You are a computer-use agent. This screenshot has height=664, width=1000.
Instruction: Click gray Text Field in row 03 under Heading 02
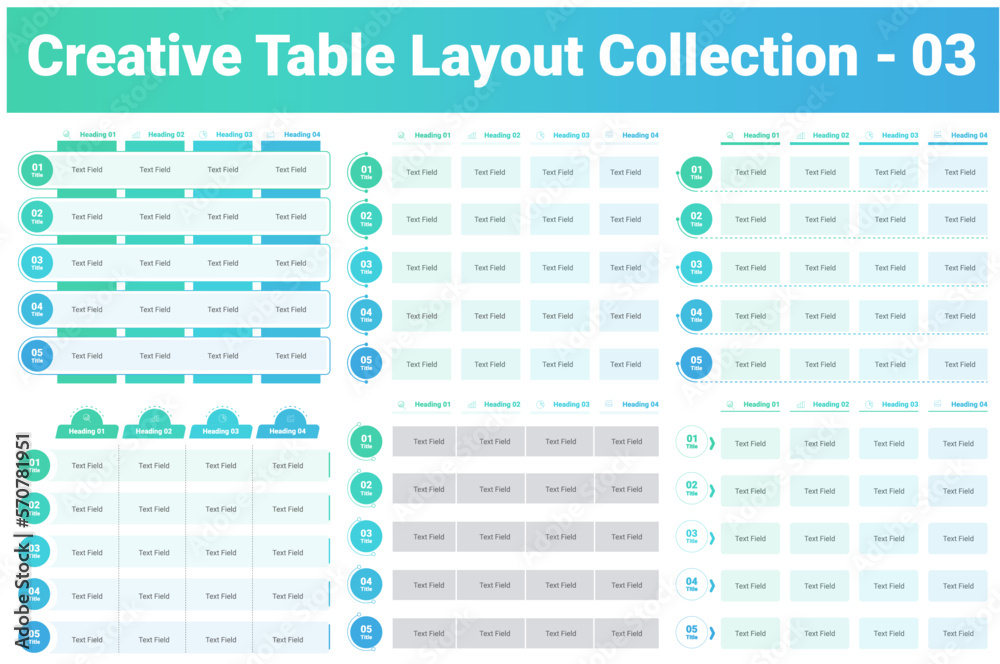(x=491, y=537)
